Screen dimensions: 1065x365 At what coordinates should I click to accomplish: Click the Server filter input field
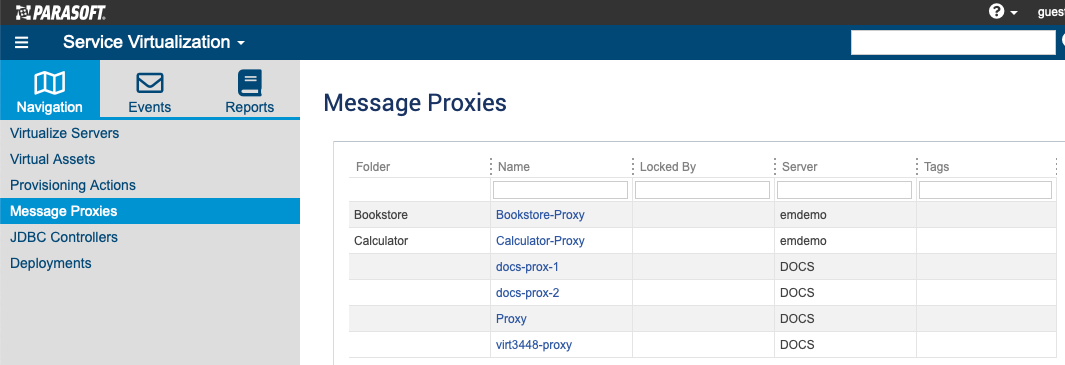[x=844, y=190]
